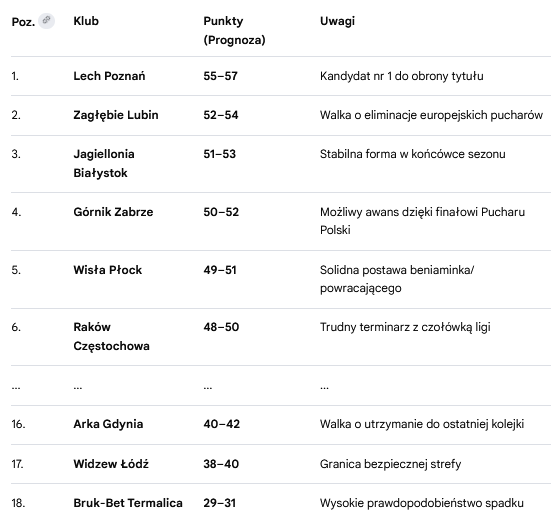Select Widzew Łódź club name

point(111,464)
